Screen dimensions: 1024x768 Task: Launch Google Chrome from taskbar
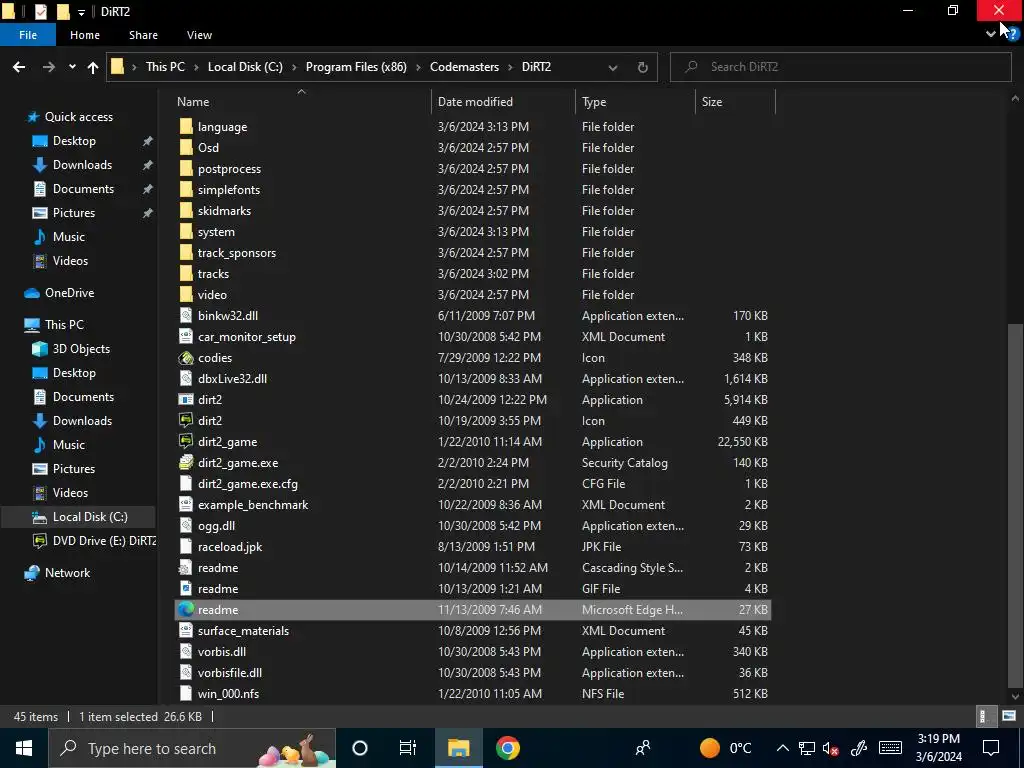507,748
